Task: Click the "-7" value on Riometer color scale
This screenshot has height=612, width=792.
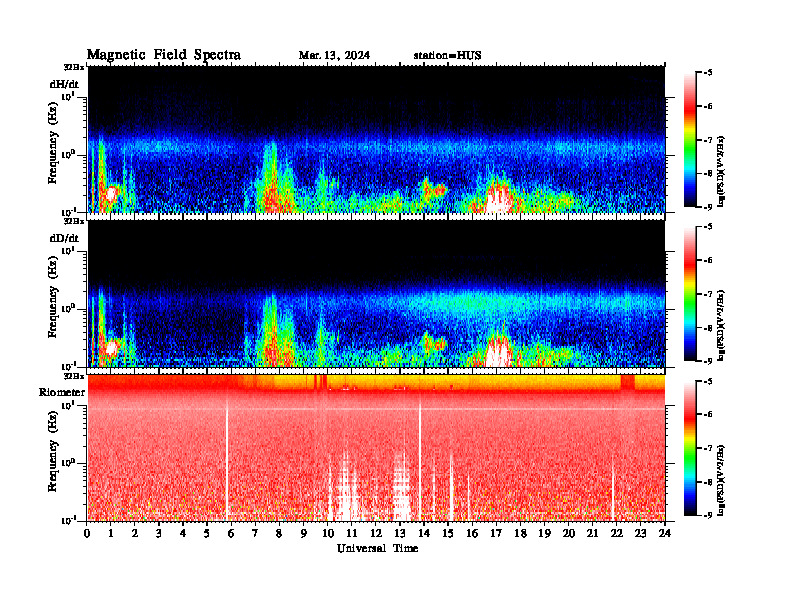Action: click(708, 448)
